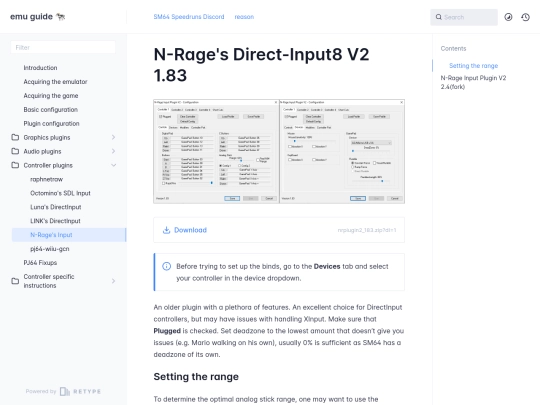The image size is (540, 405).
Task: Click the Controller plugins folder icon
Action: 15,165
